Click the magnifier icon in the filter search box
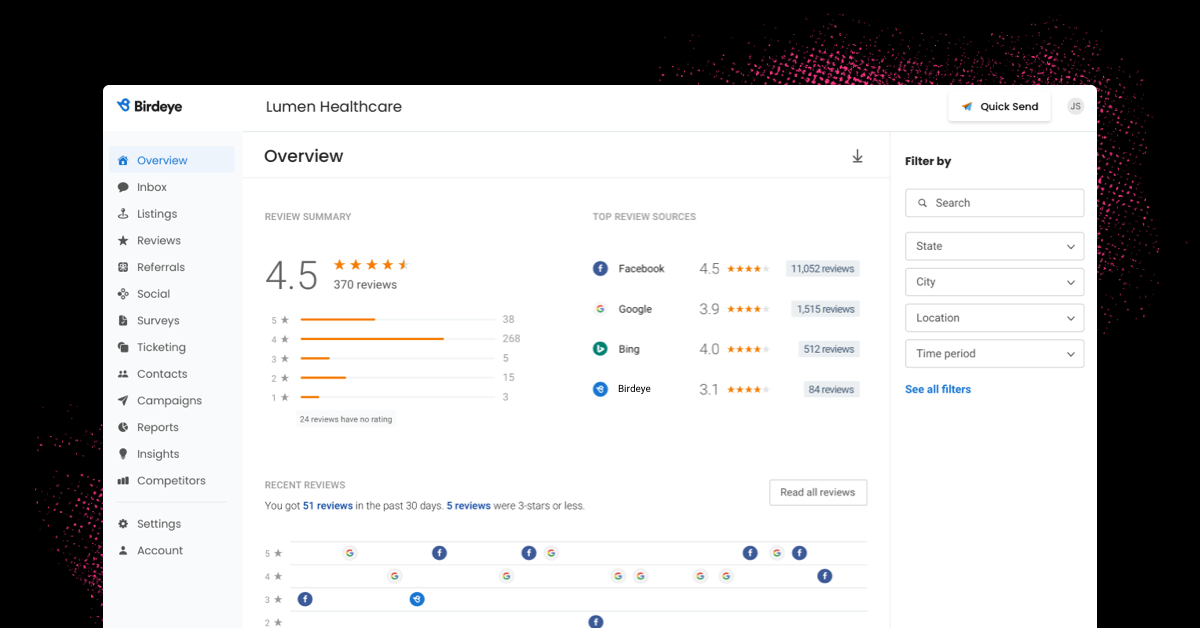Image resolution: width=1200 pixels, height=628 pixels. [x=922, y=202]
